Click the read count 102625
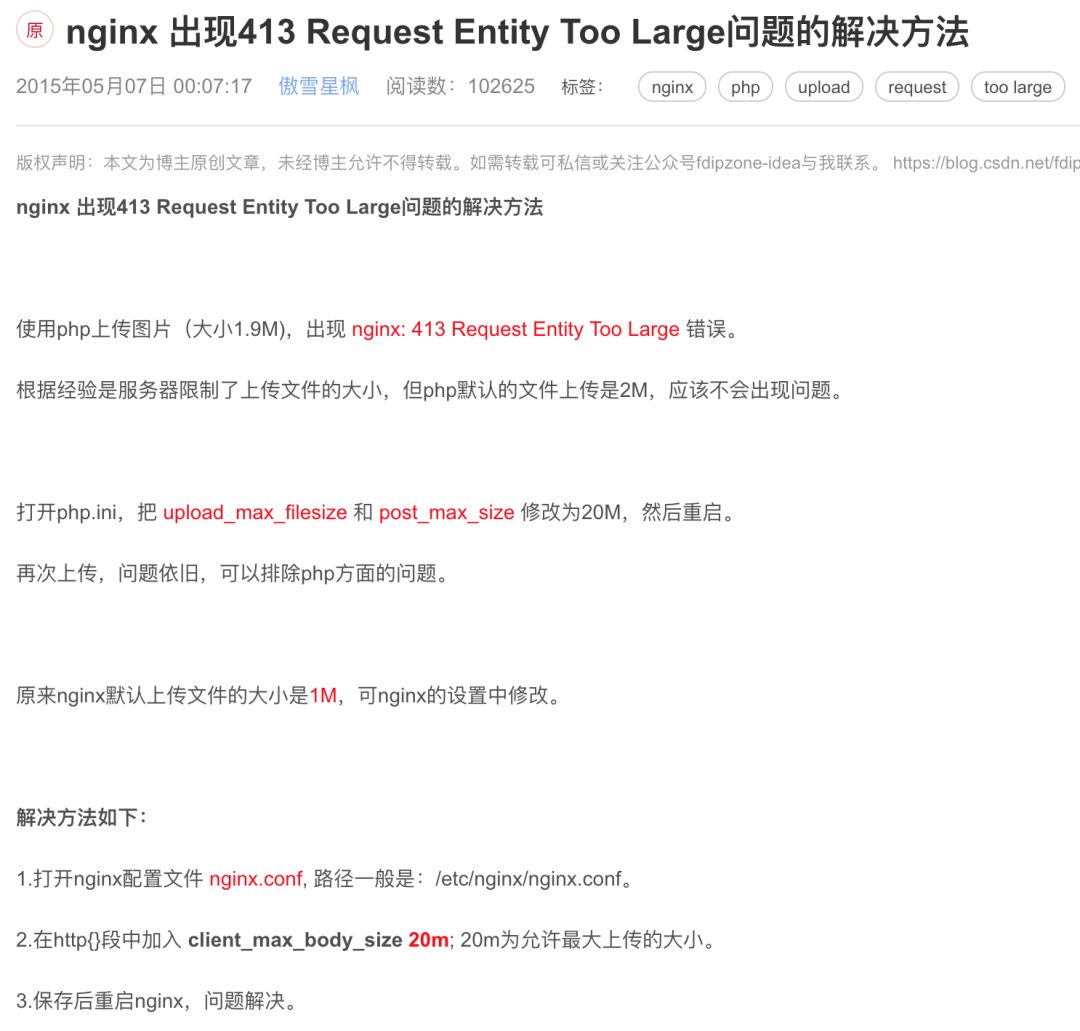Screen dimensions: 1080x1031 tap(501, 86)
